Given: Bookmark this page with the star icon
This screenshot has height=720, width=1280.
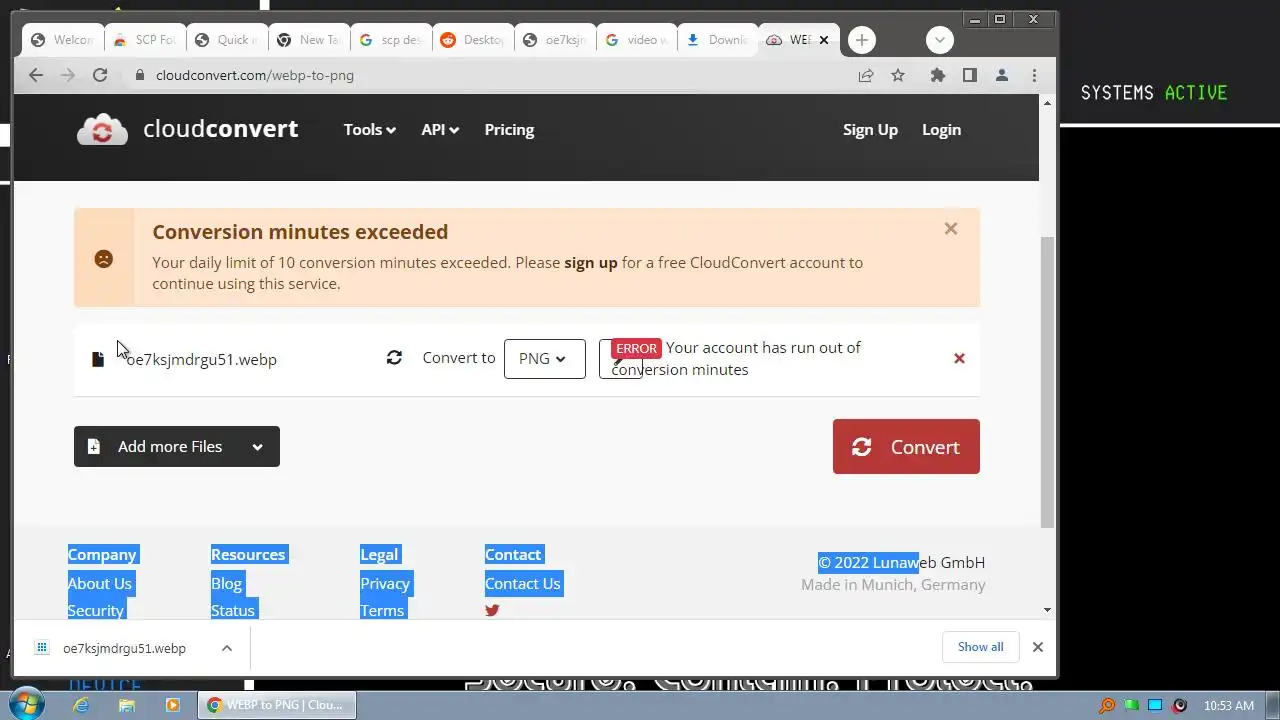Looking at the screenshot, I should 898,75.
